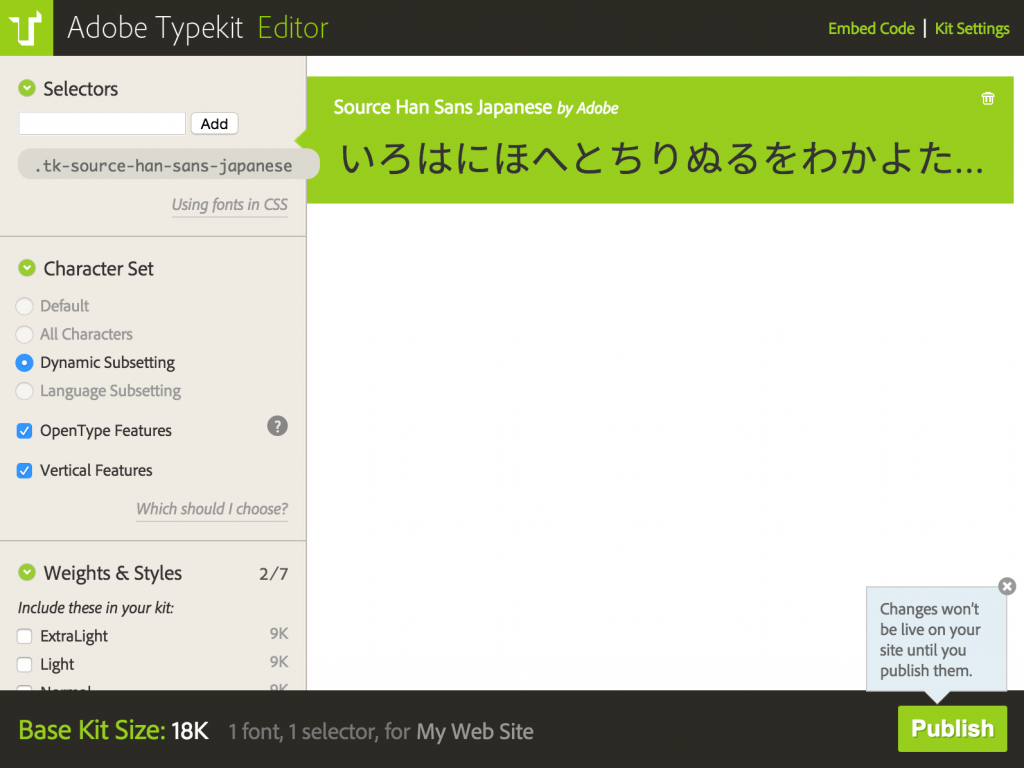Image resolution: width=1024 pixels, height=768 pixels.
Task: Choose the All Characters option
Action: pyautogui.click(x=23, y=334)
